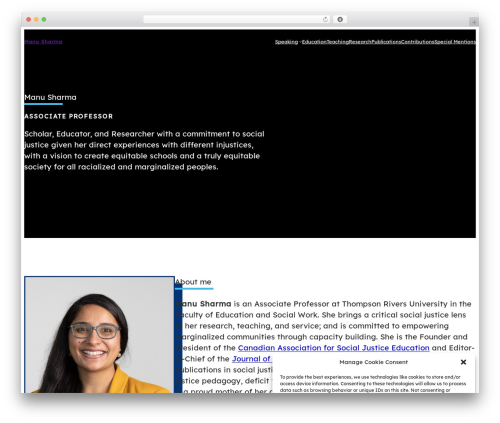
Task: Close the Manage Cookie Consent popup
Action: [x=463, y=362]
